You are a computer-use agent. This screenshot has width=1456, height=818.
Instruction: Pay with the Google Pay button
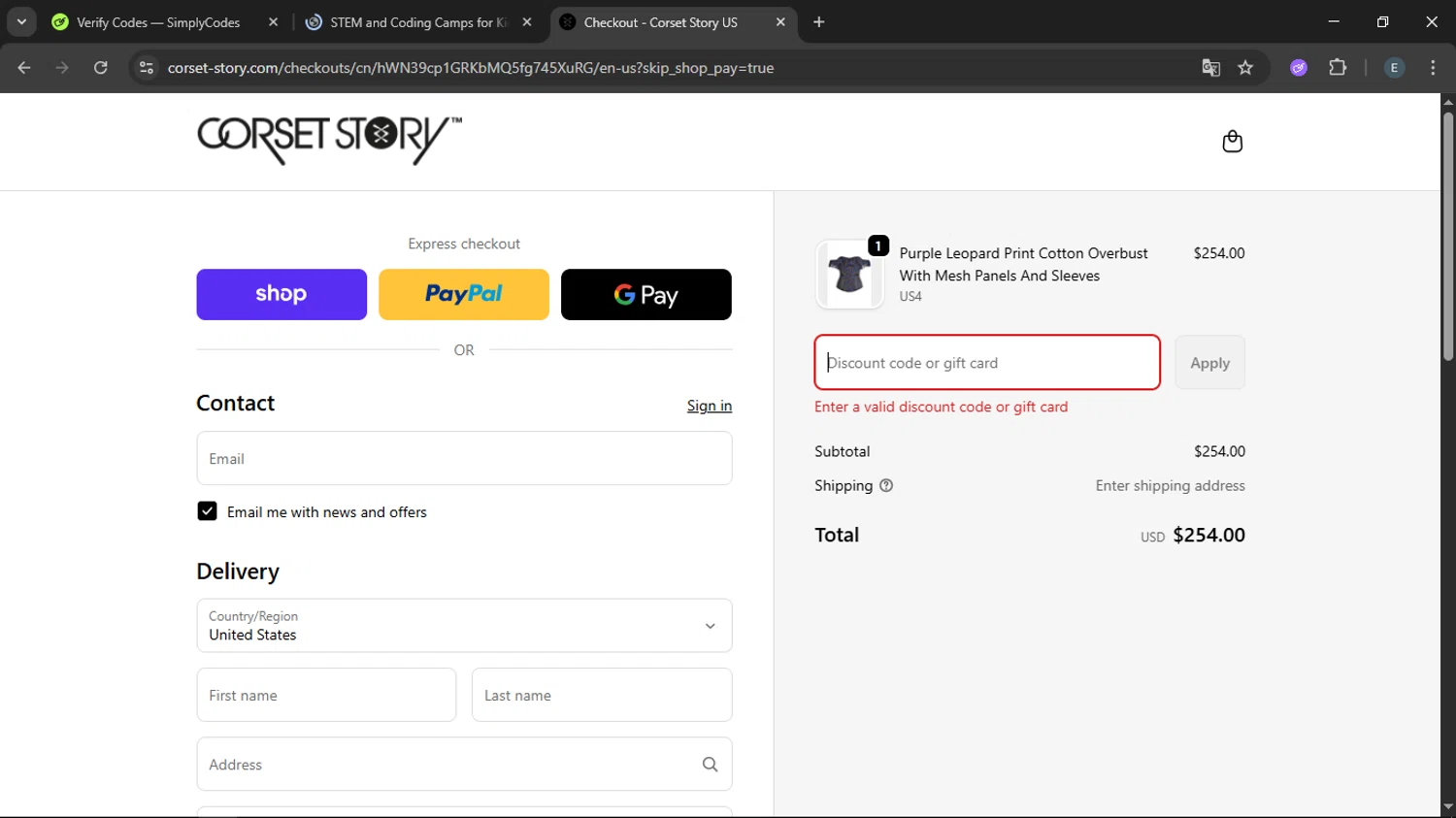(x=646, y=294)
